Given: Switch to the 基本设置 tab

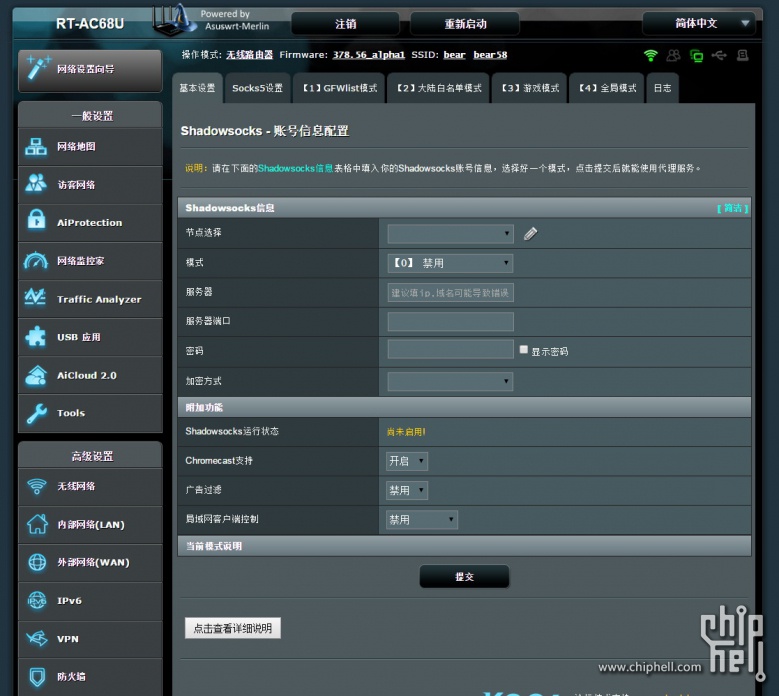Looking at the screenshot, I should coord(197,88).
